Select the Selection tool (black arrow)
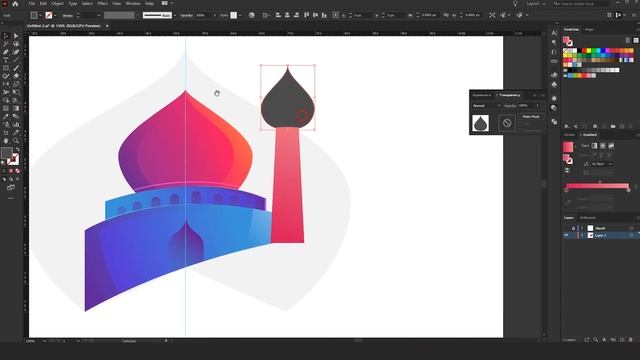The image size is (640, 360). point(6,36)
